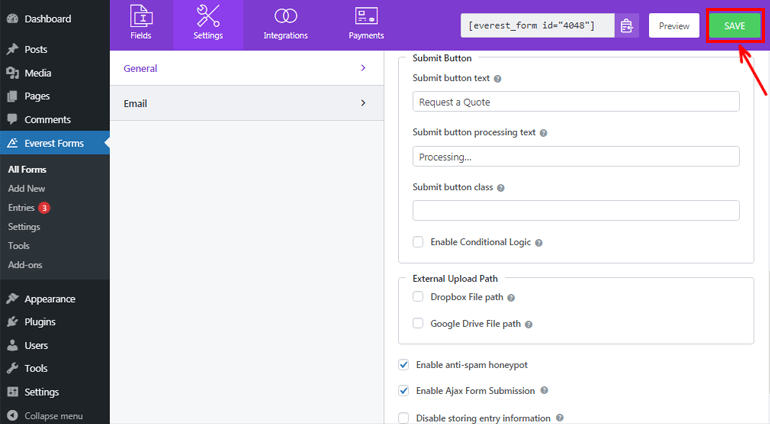Image resolution: width=770 pixels, height=424 pixels.
Task: Uncheck Enable anti-spam honeypot
Action: point(404,365)
